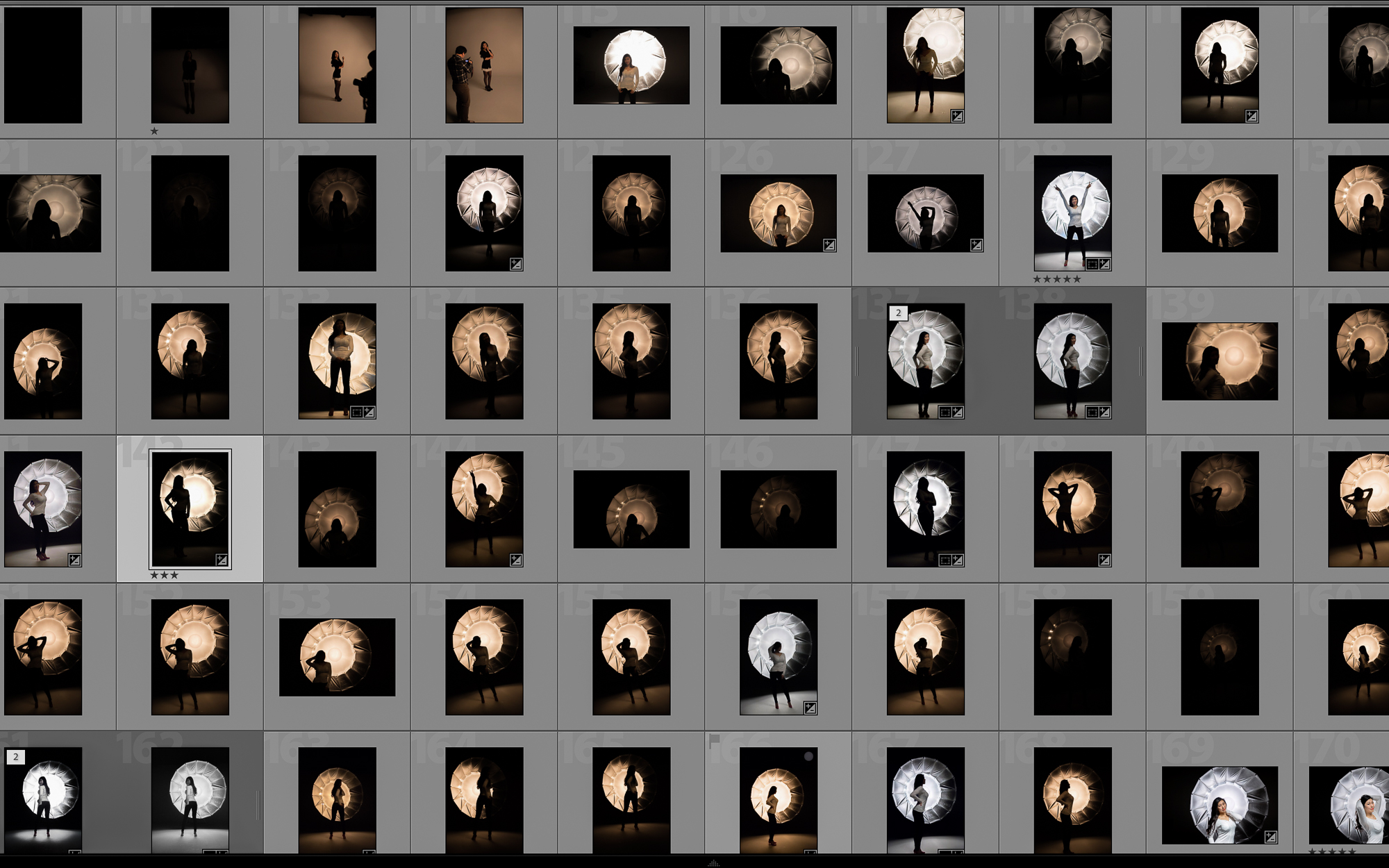Select photo 168 side-profile warm umbrella

tap(1073, 800)
